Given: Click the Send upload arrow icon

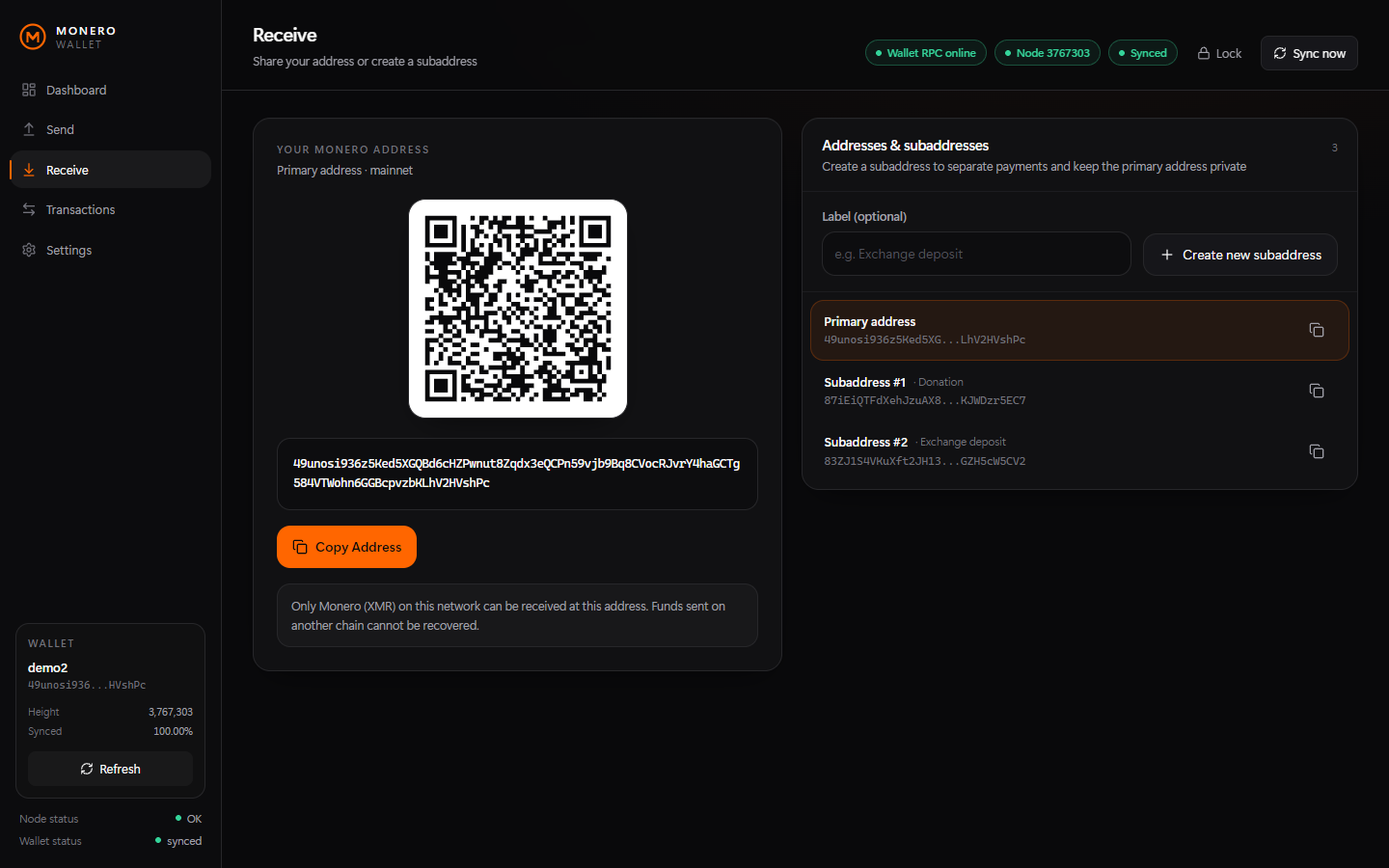Looking at the screenshot, I should point(29,129).
